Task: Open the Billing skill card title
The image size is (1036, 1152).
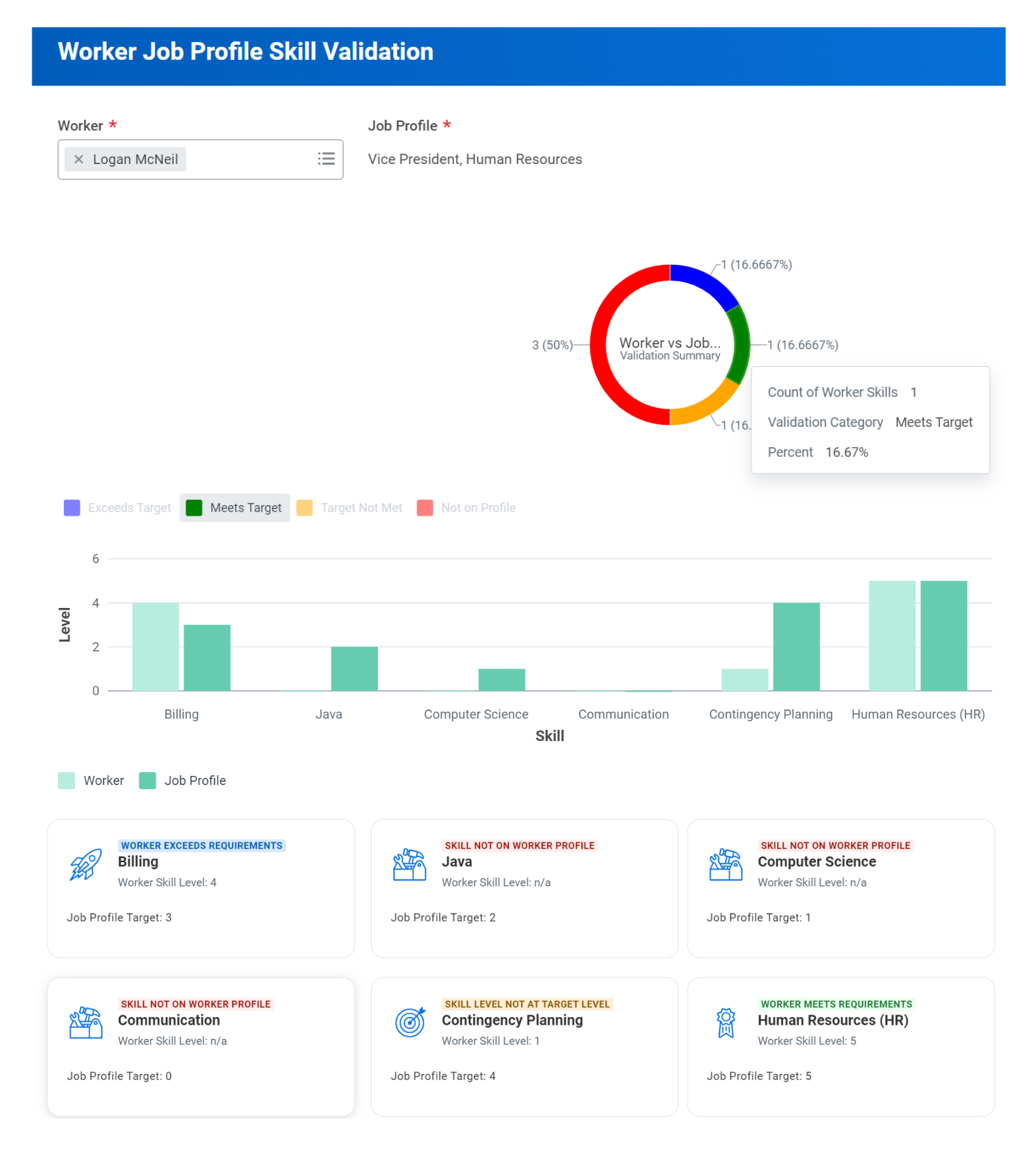Action: (138, 862)
